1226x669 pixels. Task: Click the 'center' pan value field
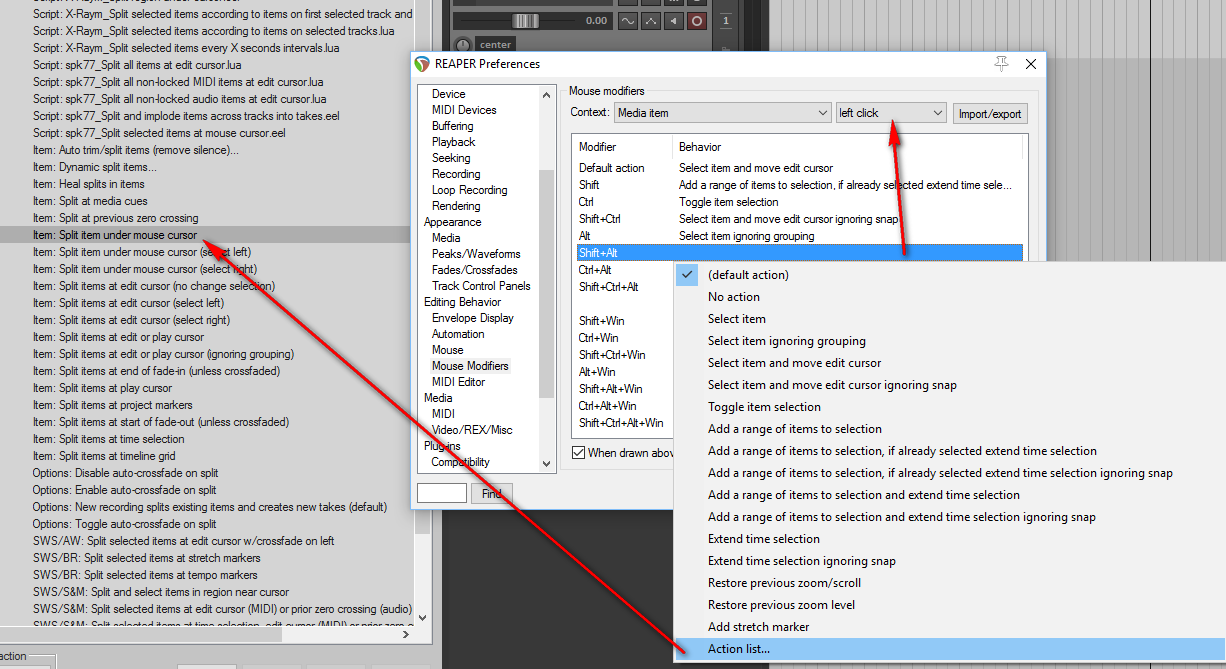(x=496, y=44)
